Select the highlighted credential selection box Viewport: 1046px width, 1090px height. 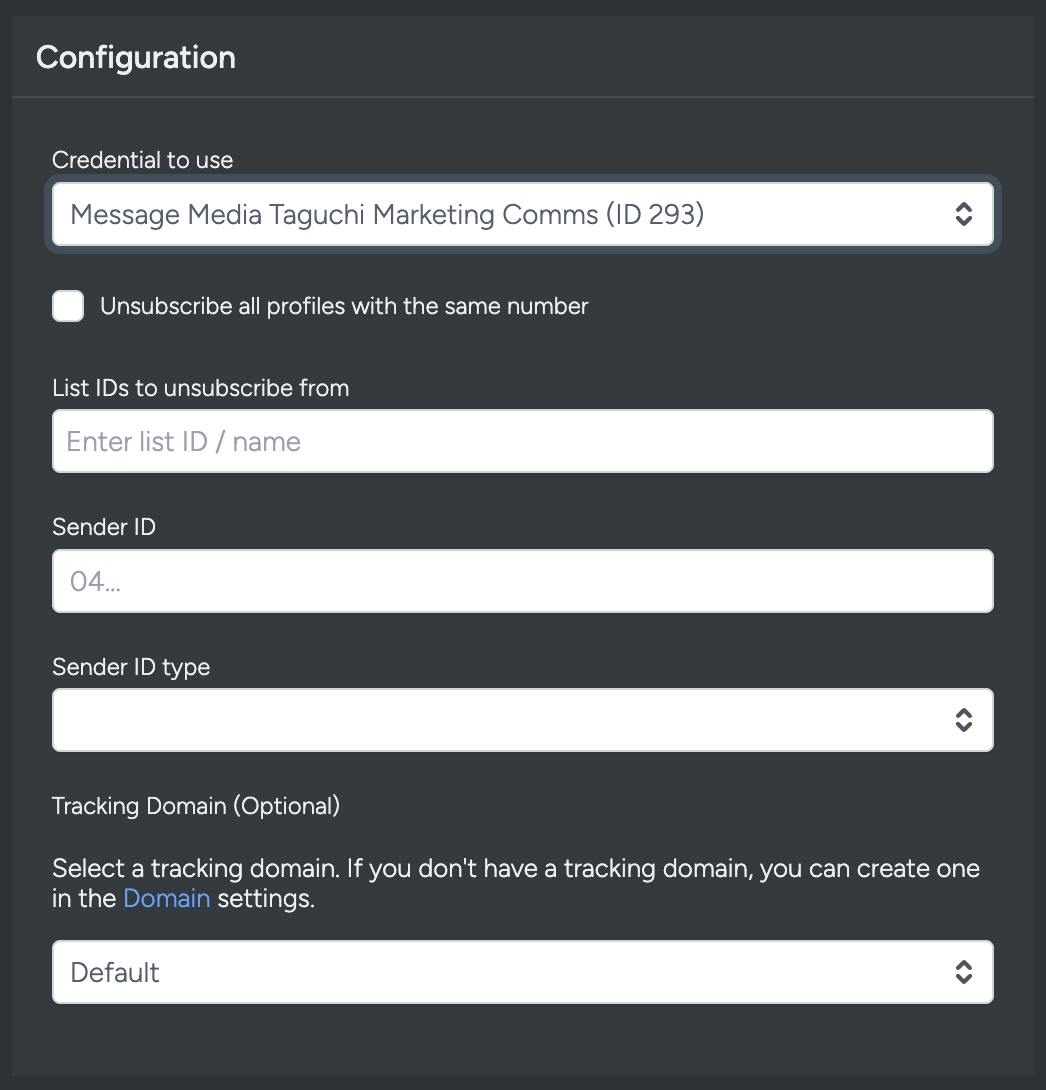(522, 214)
